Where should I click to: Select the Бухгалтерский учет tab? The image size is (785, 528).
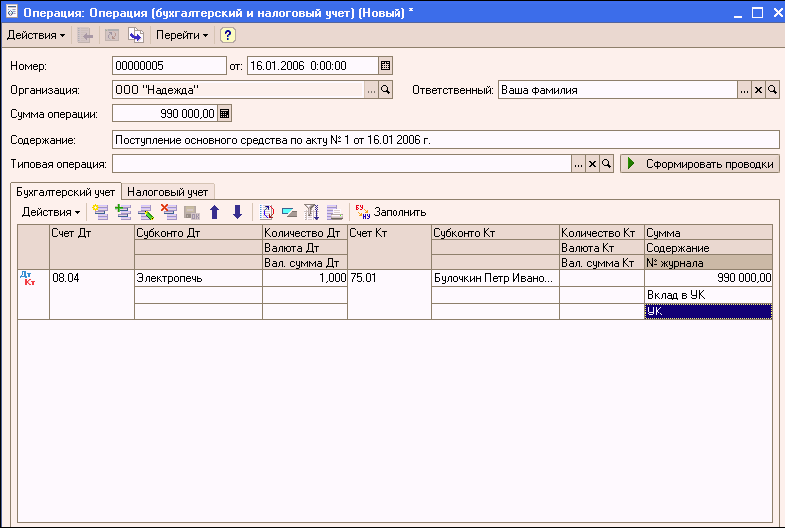coord(65,191)
